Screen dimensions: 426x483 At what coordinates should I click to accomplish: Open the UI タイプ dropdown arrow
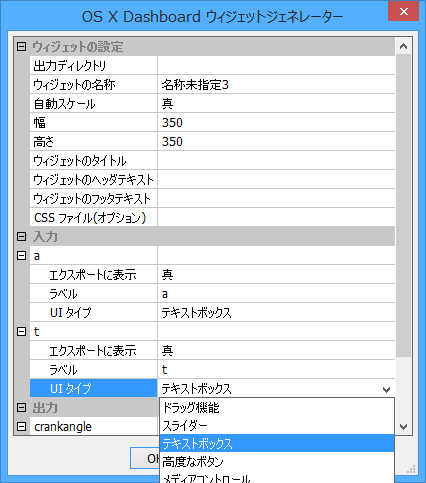coord(386,389)
